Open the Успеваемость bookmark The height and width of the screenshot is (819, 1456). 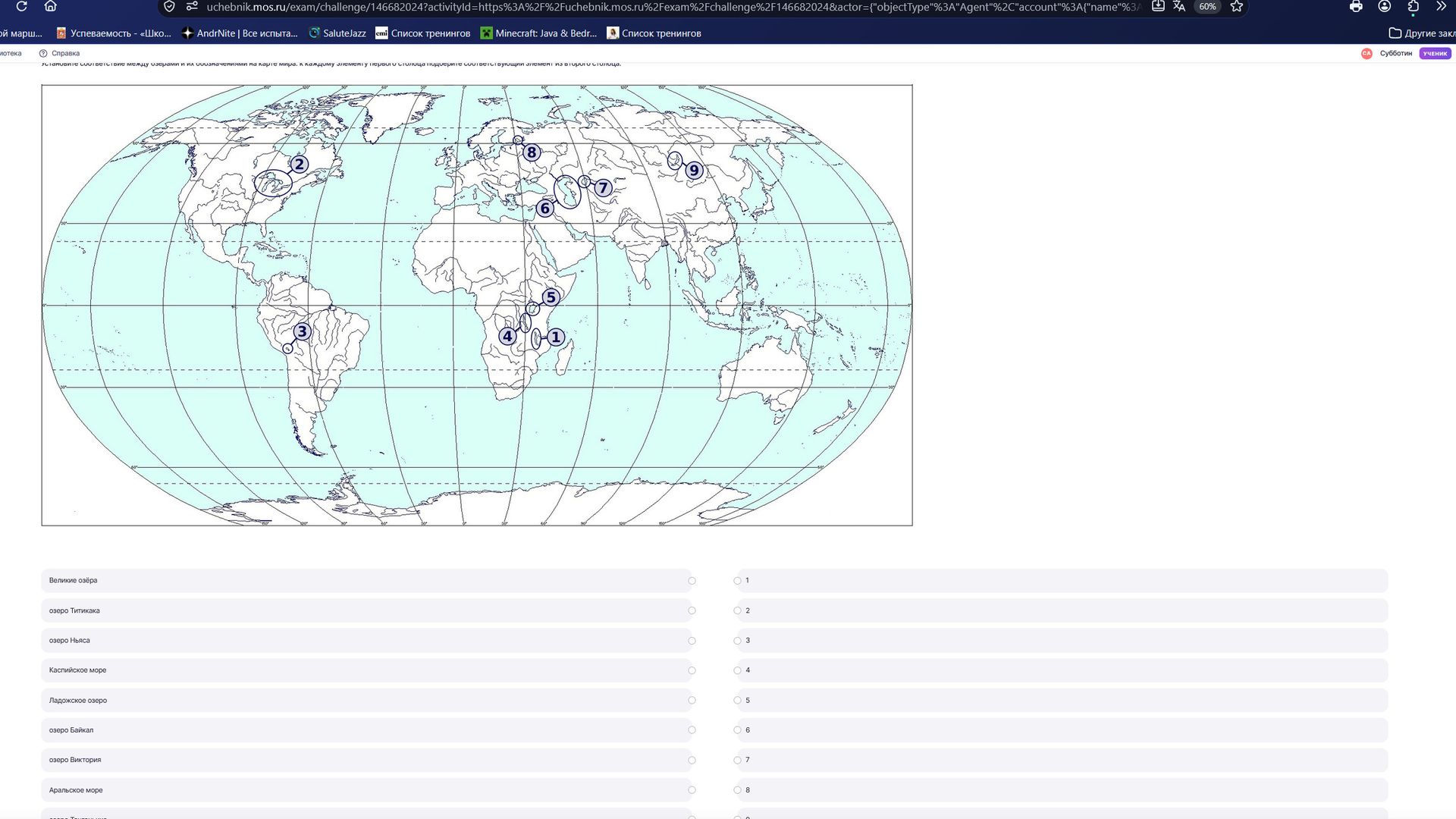point(114,33)
